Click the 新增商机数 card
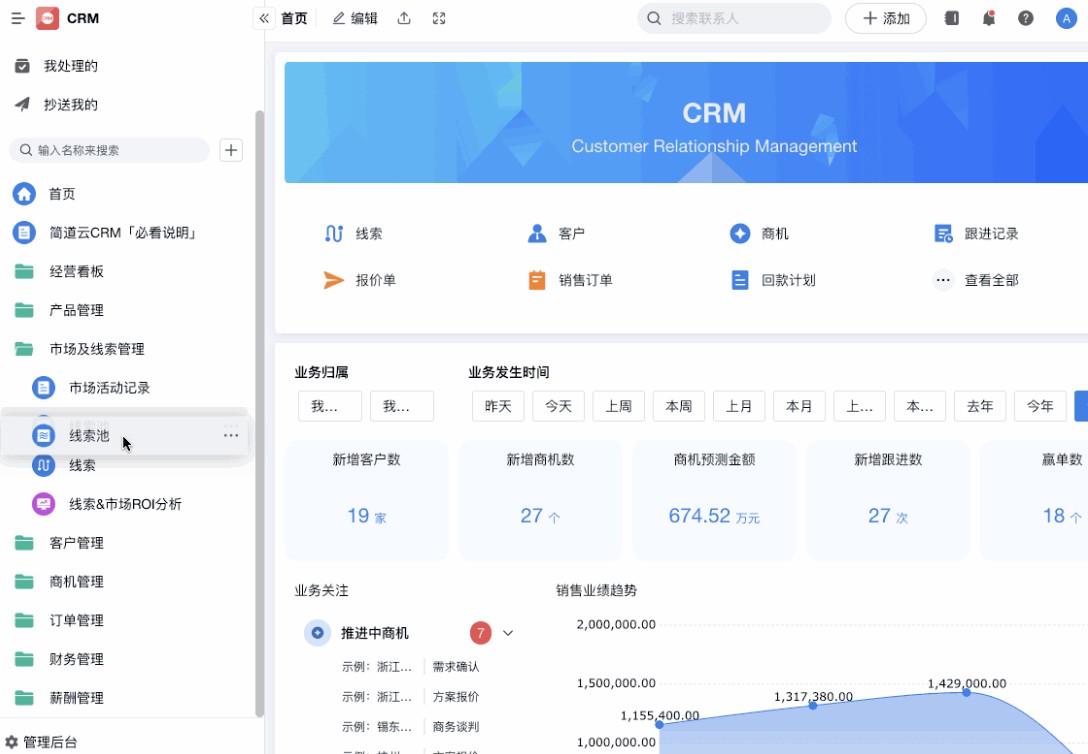 [x=540, y=500]
